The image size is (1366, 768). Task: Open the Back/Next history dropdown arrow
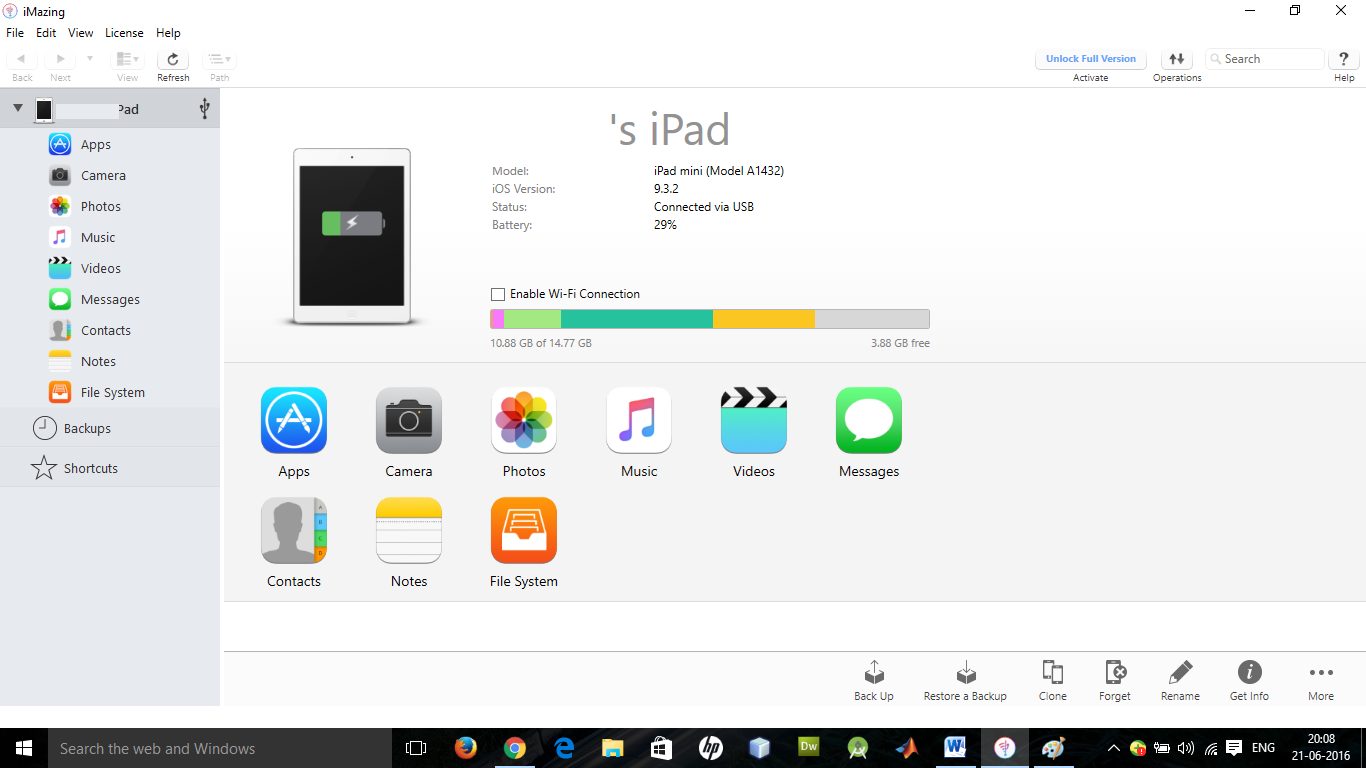[89, 59]
